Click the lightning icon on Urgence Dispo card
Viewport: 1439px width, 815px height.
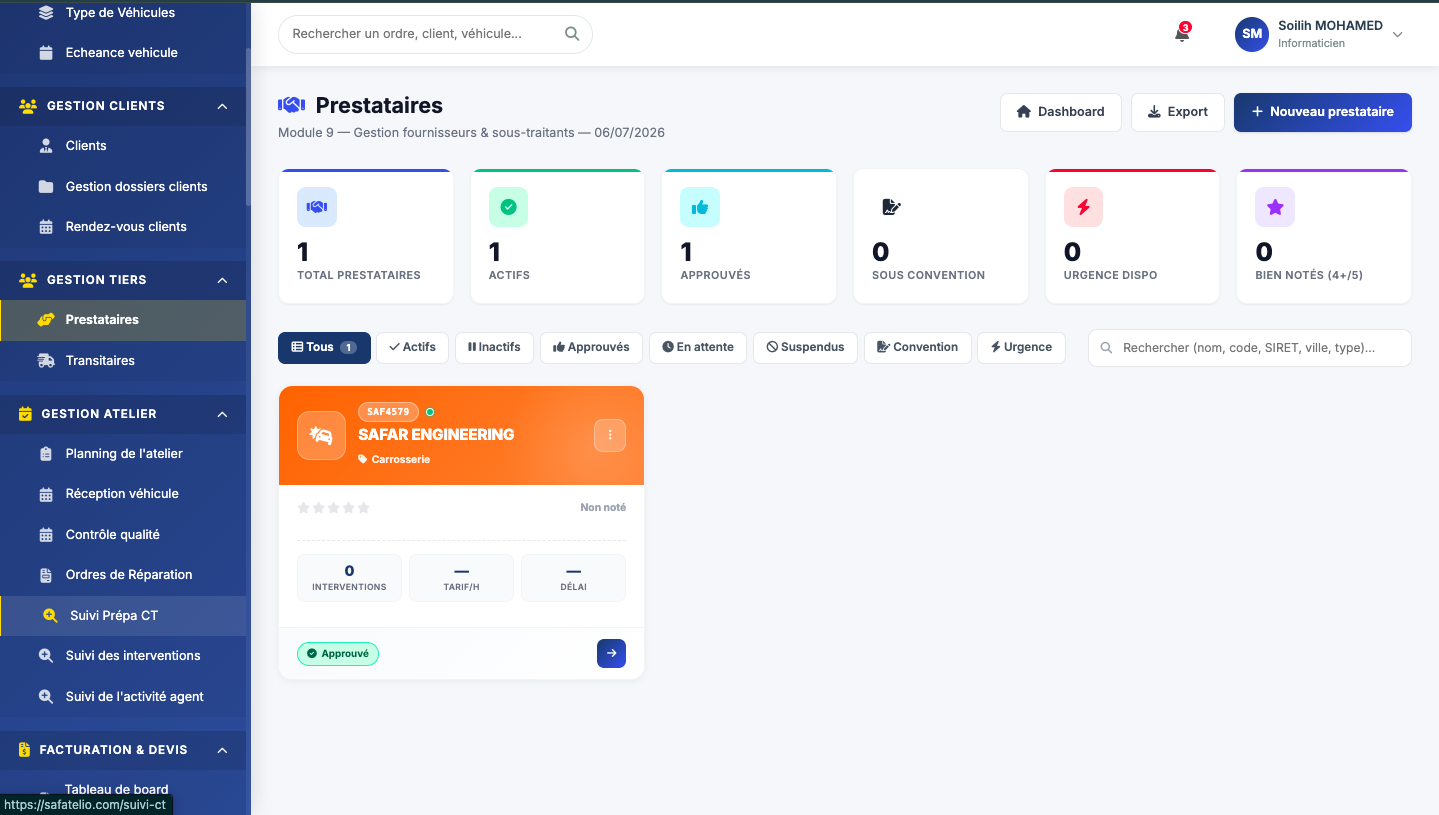click(1083, 207)
